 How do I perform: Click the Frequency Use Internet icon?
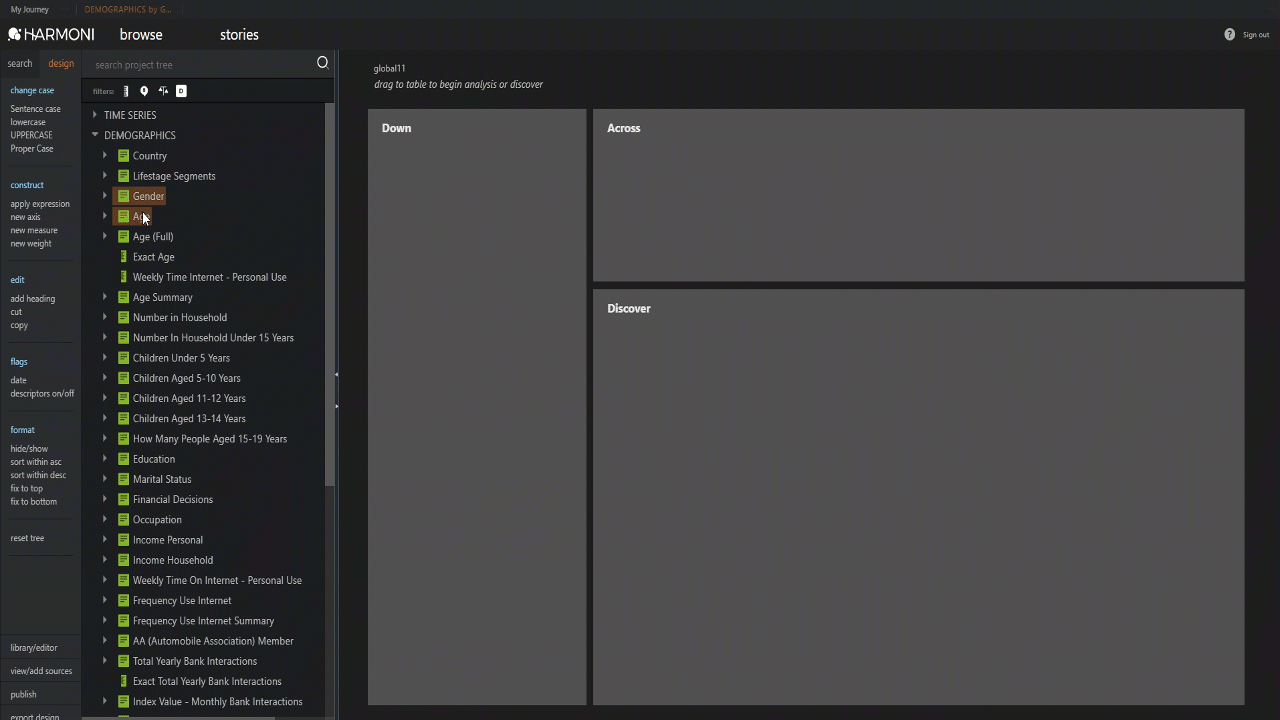tap(123, 601)
